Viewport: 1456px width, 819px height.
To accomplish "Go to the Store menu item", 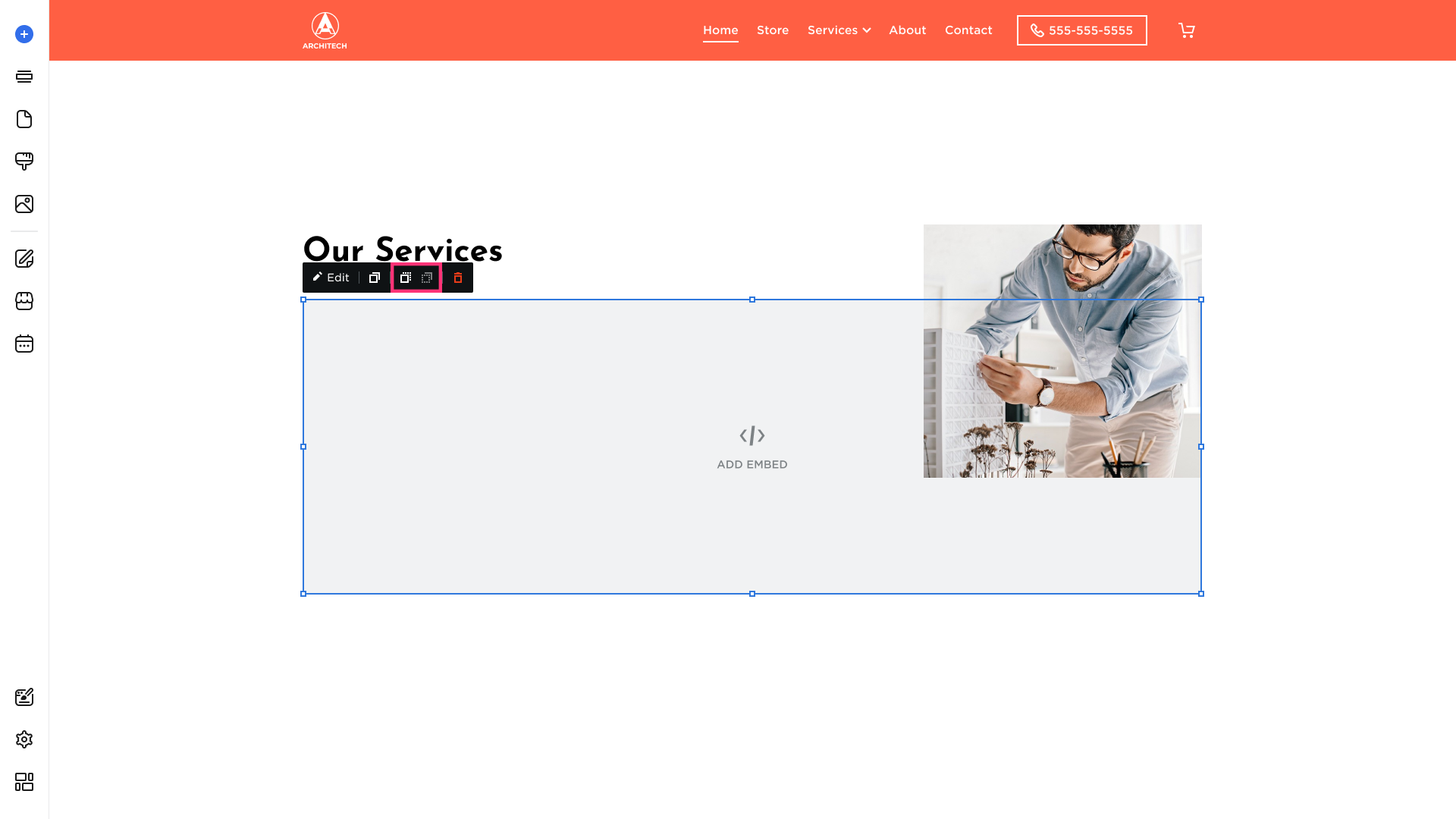I will tap(773, 30).
